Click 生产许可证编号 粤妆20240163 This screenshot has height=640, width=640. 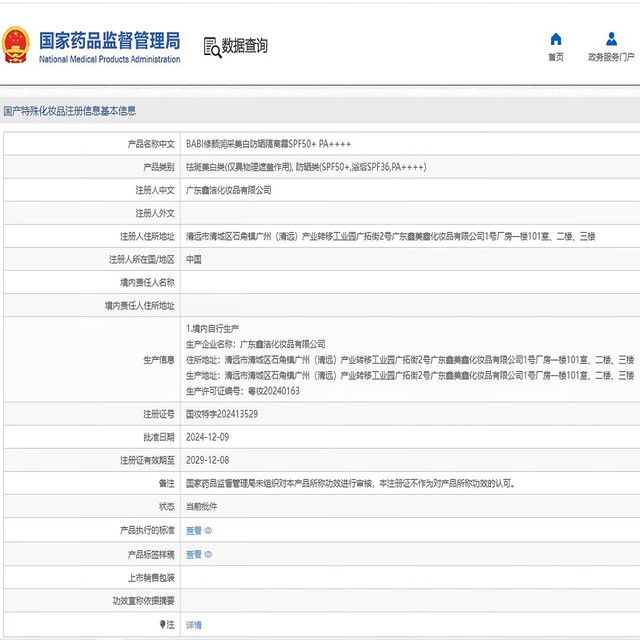pos(243,391)
